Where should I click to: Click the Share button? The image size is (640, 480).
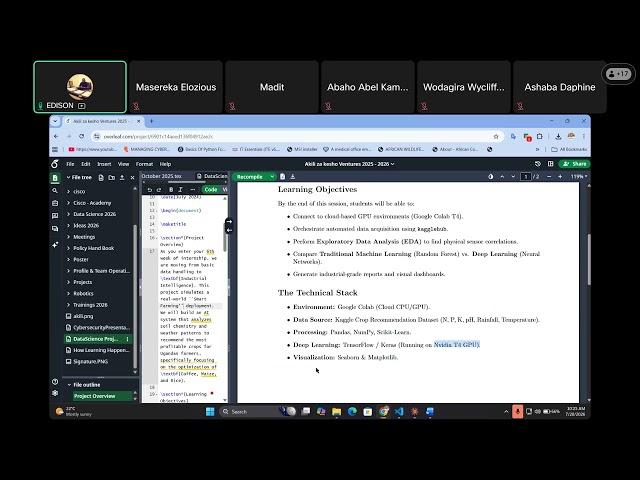575,164
